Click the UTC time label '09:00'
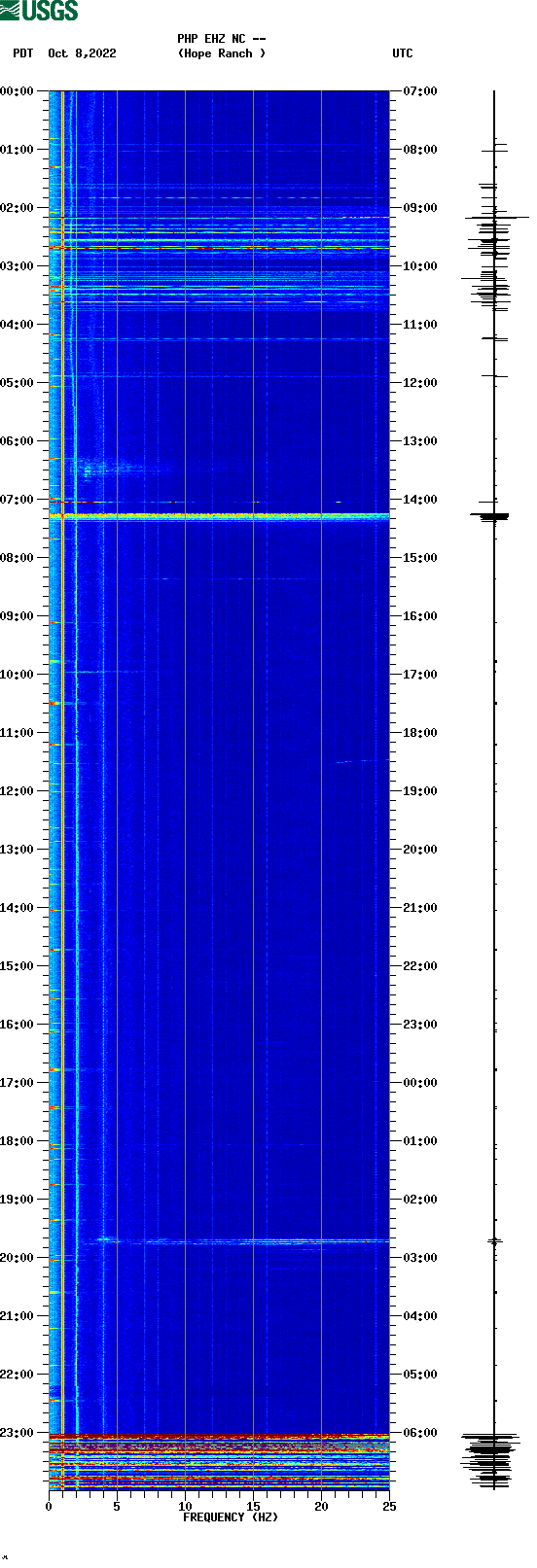The height and width of the screenshot is (1568, 537). click(x=420, y=208)
